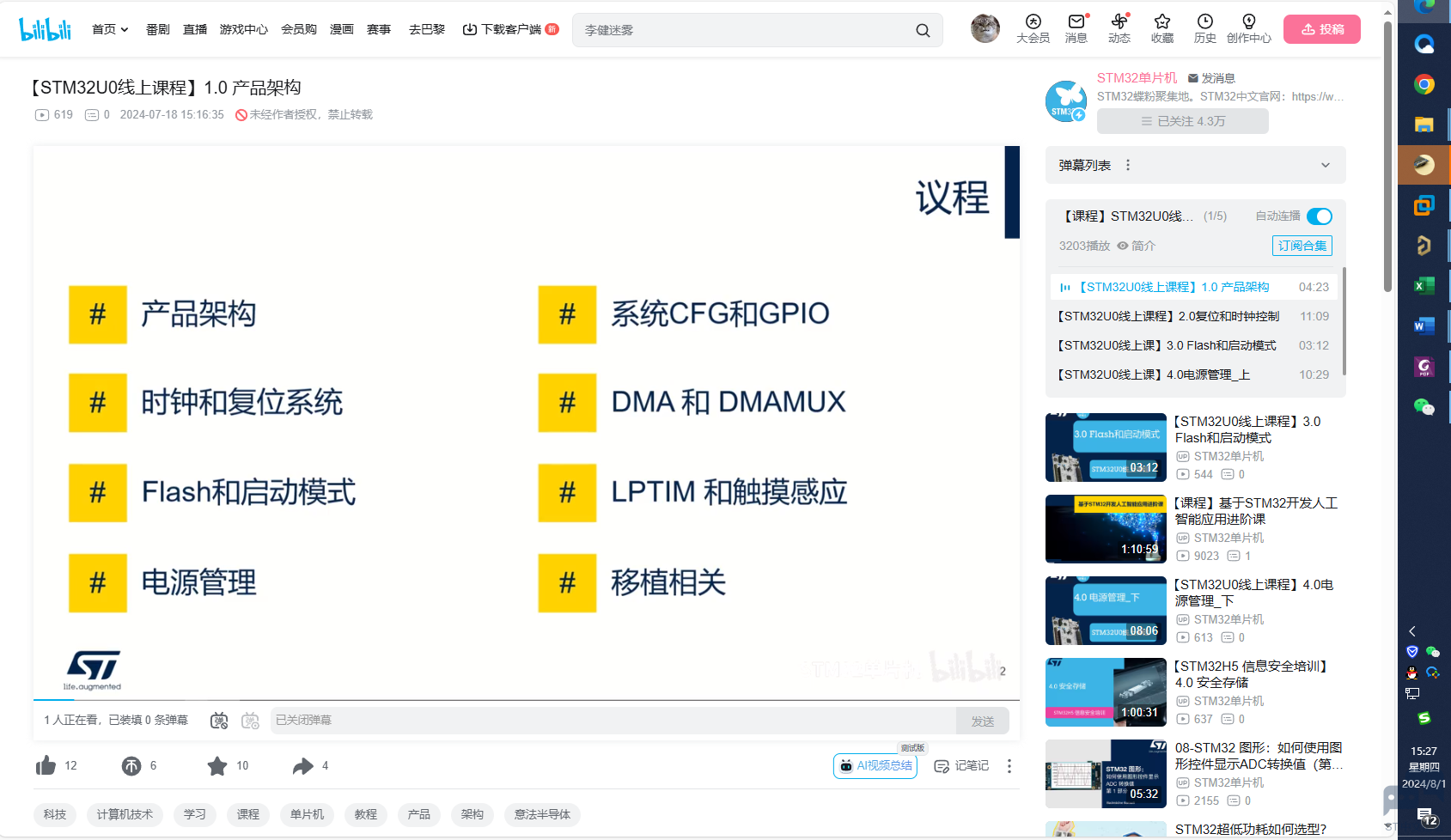Click the STM32单片机 uploader avatar
The width and height of the screenshot is (1451, 840).
click(x=1066, y=101)
